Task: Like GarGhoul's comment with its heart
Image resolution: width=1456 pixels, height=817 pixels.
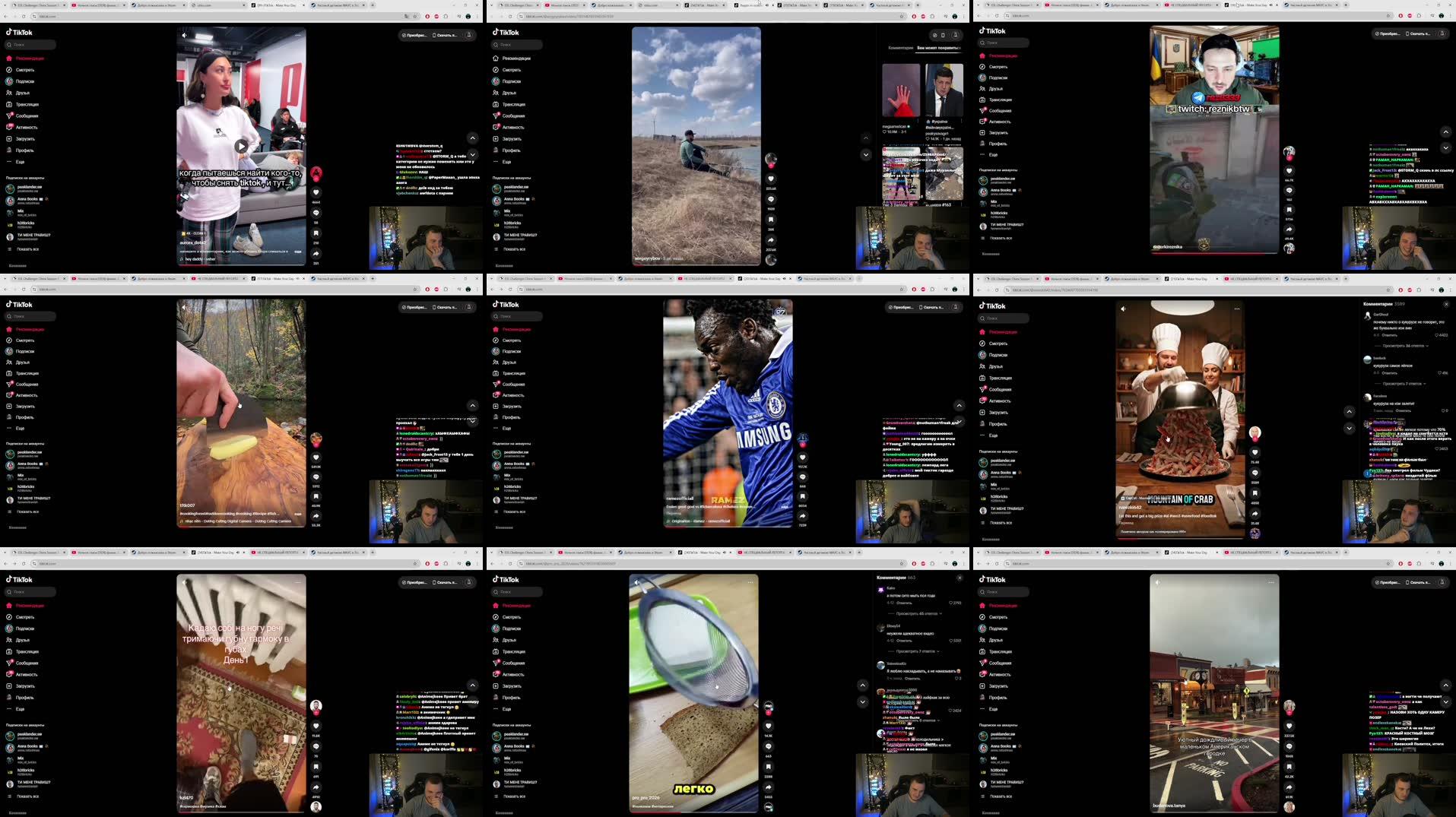Action: (x=1437, y=335)
